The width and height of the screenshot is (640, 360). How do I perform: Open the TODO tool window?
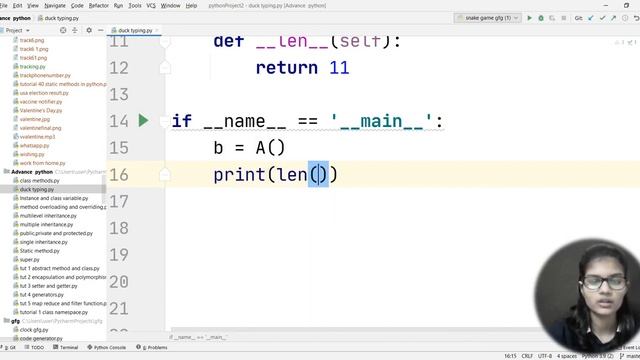[34, 347]
